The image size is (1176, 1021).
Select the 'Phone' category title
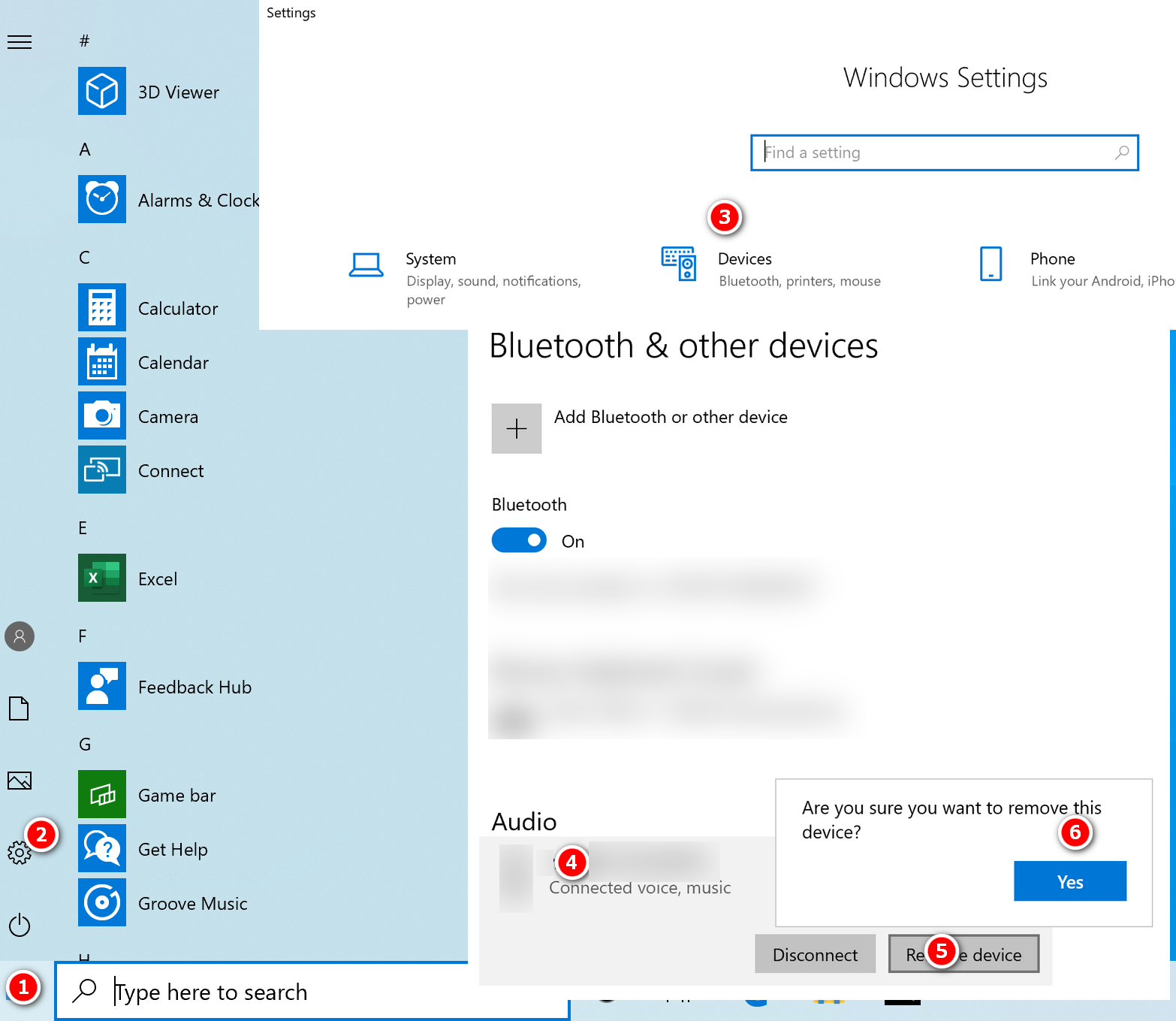(x=1053, y=259)
